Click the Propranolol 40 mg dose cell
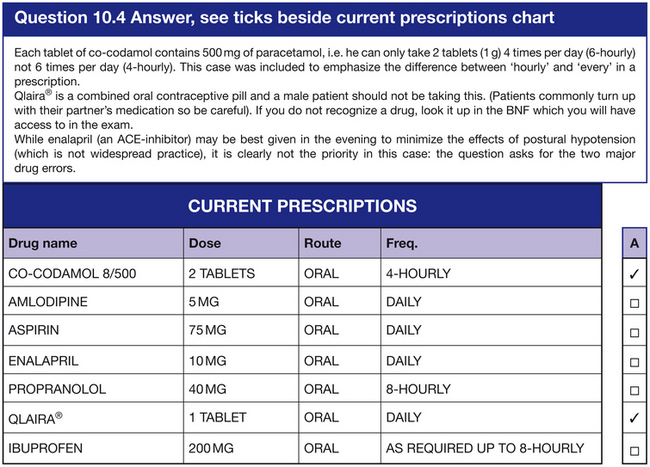The image size is (650, 467). click(208, 389)
